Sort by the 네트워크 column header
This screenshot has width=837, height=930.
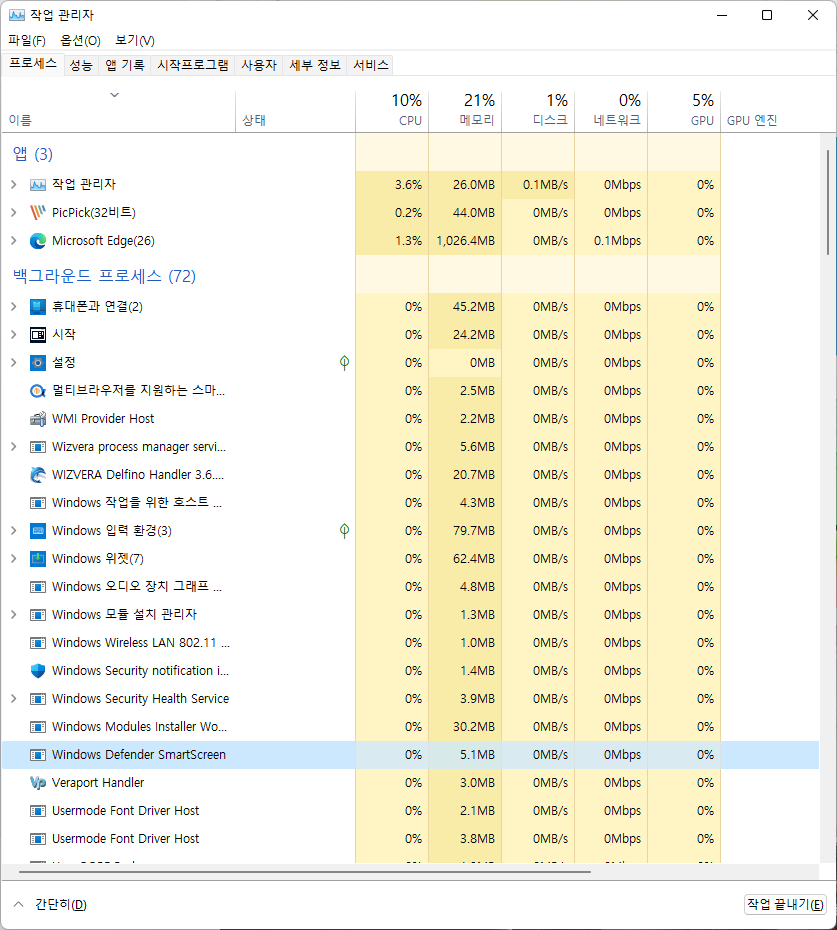tap(611, 111)
